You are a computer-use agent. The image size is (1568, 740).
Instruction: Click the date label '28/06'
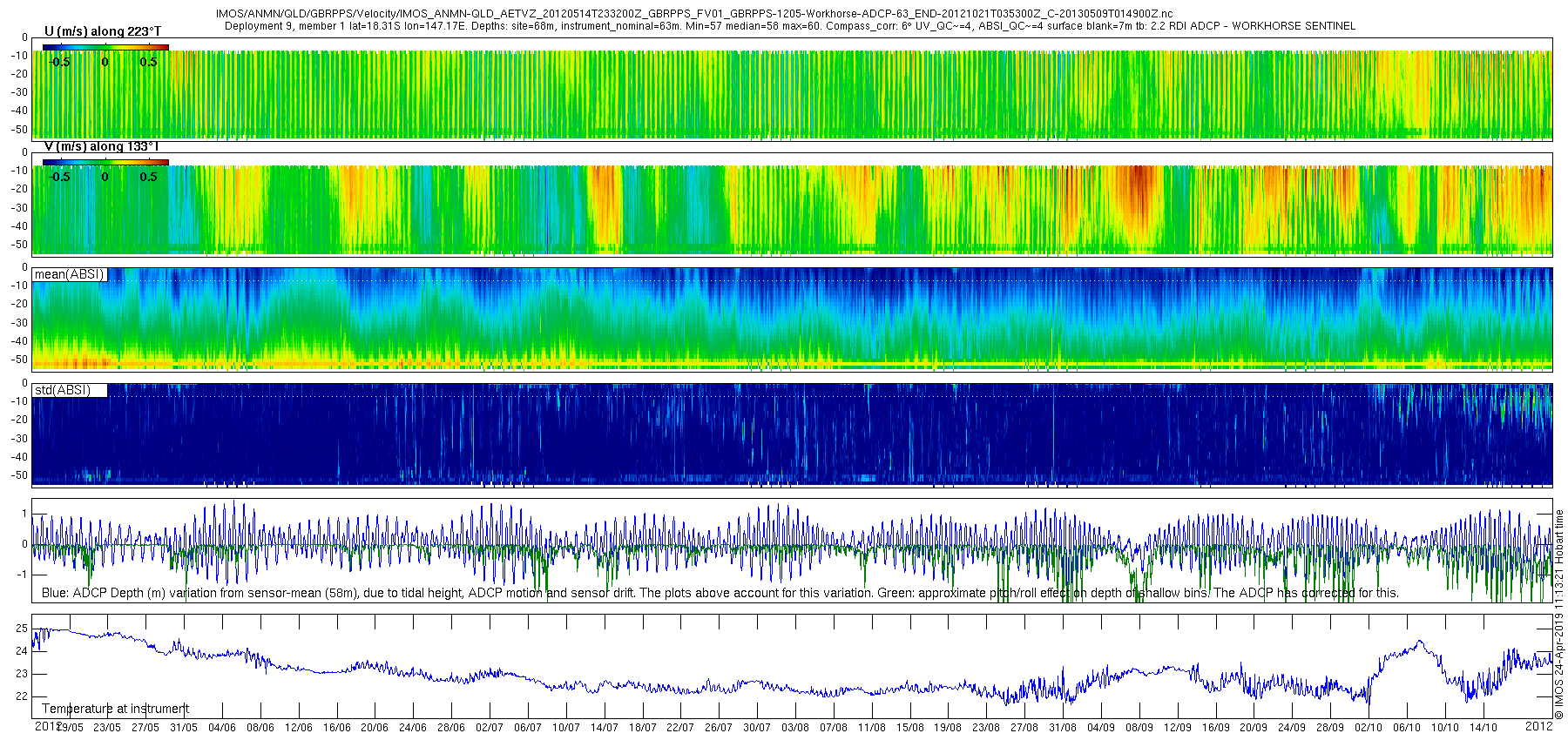click(451, 728)
